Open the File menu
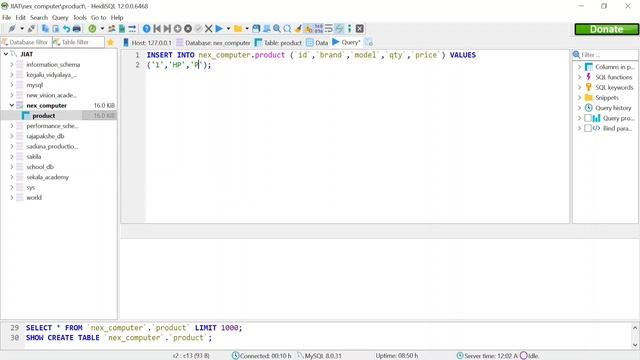This screenshot has width=640, height=360. 7,18
